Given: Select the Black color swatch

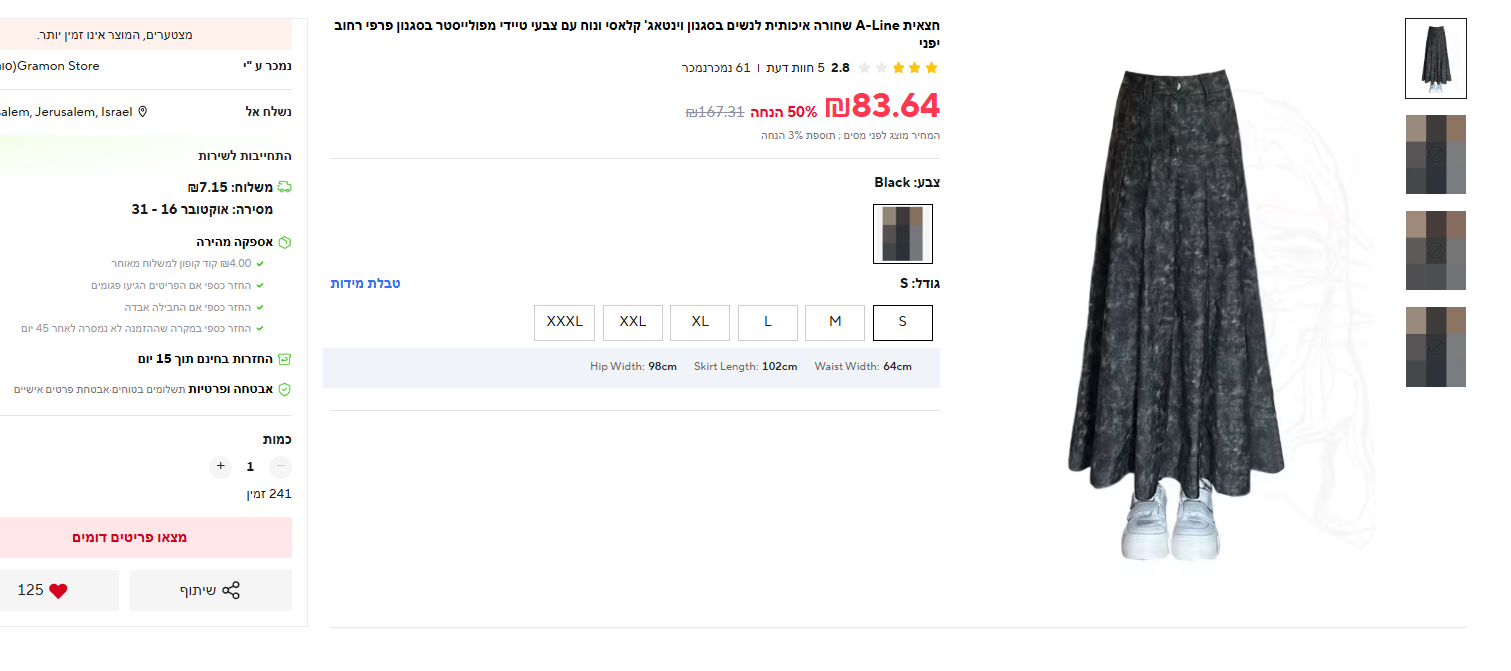Looking at the screenshot, I should [x=902, y=234].
